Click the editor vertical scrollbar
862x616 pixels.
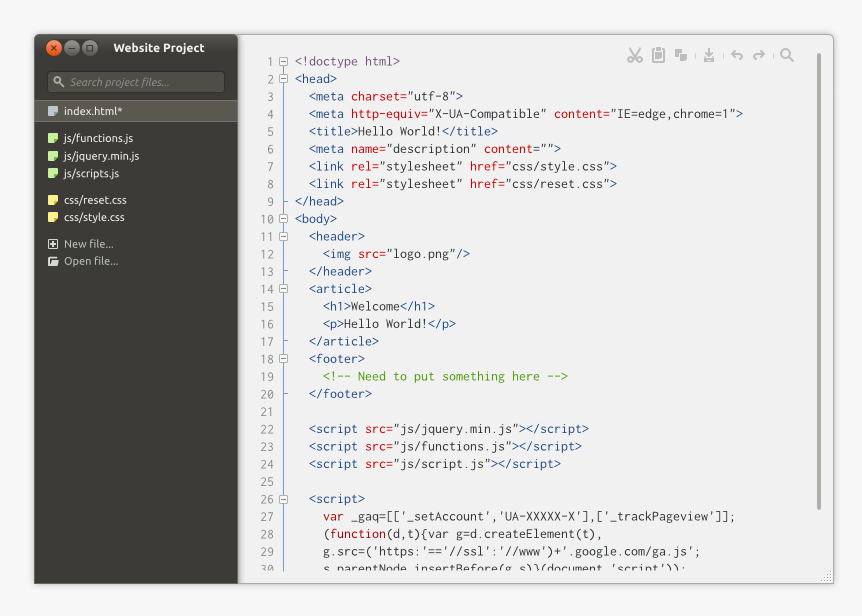pyautogui.click(x=819, y=281)
